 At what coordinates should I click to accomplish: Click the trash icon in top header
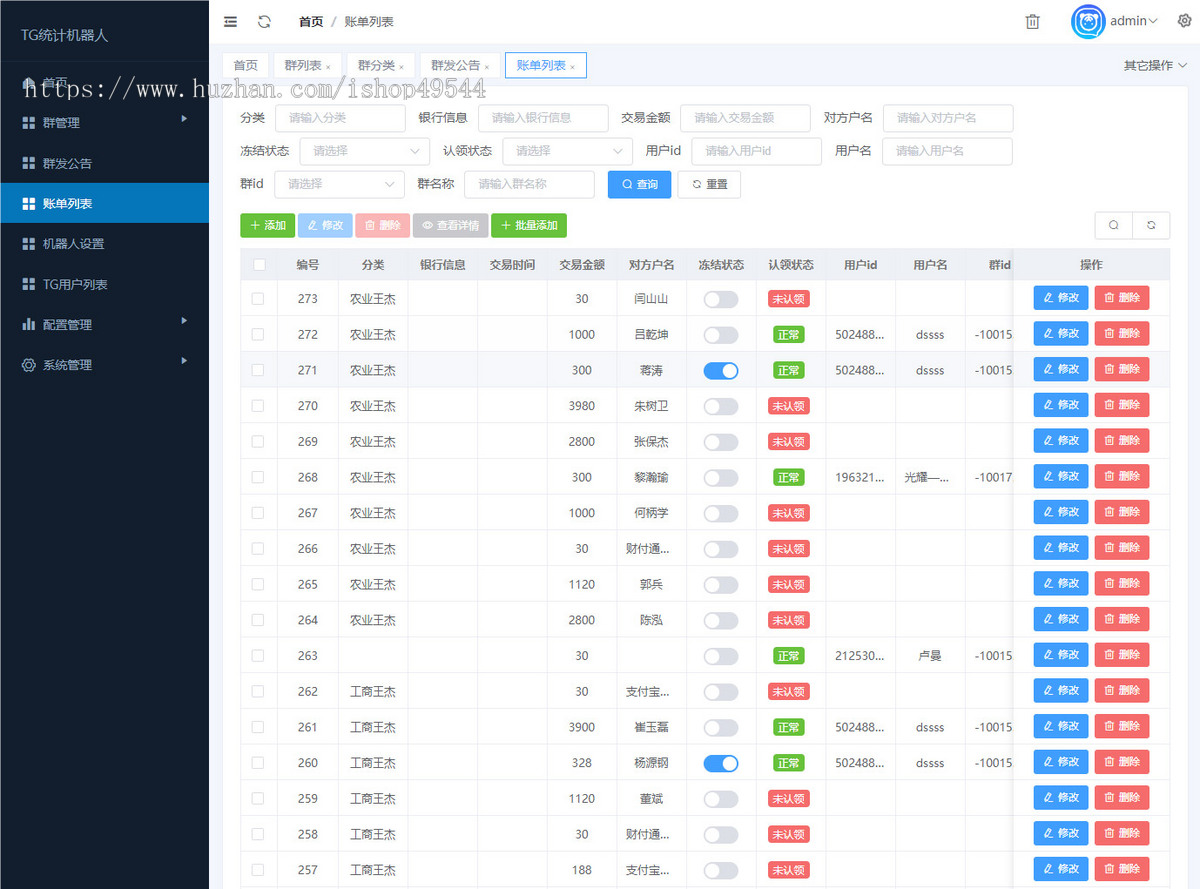[x=1033, y=21]
